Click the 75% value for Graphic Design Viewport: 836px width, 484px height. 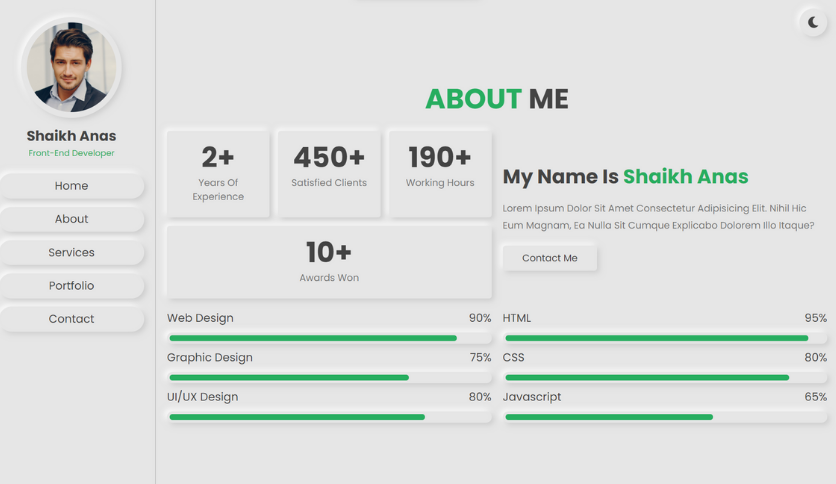(x=480, y=357)
